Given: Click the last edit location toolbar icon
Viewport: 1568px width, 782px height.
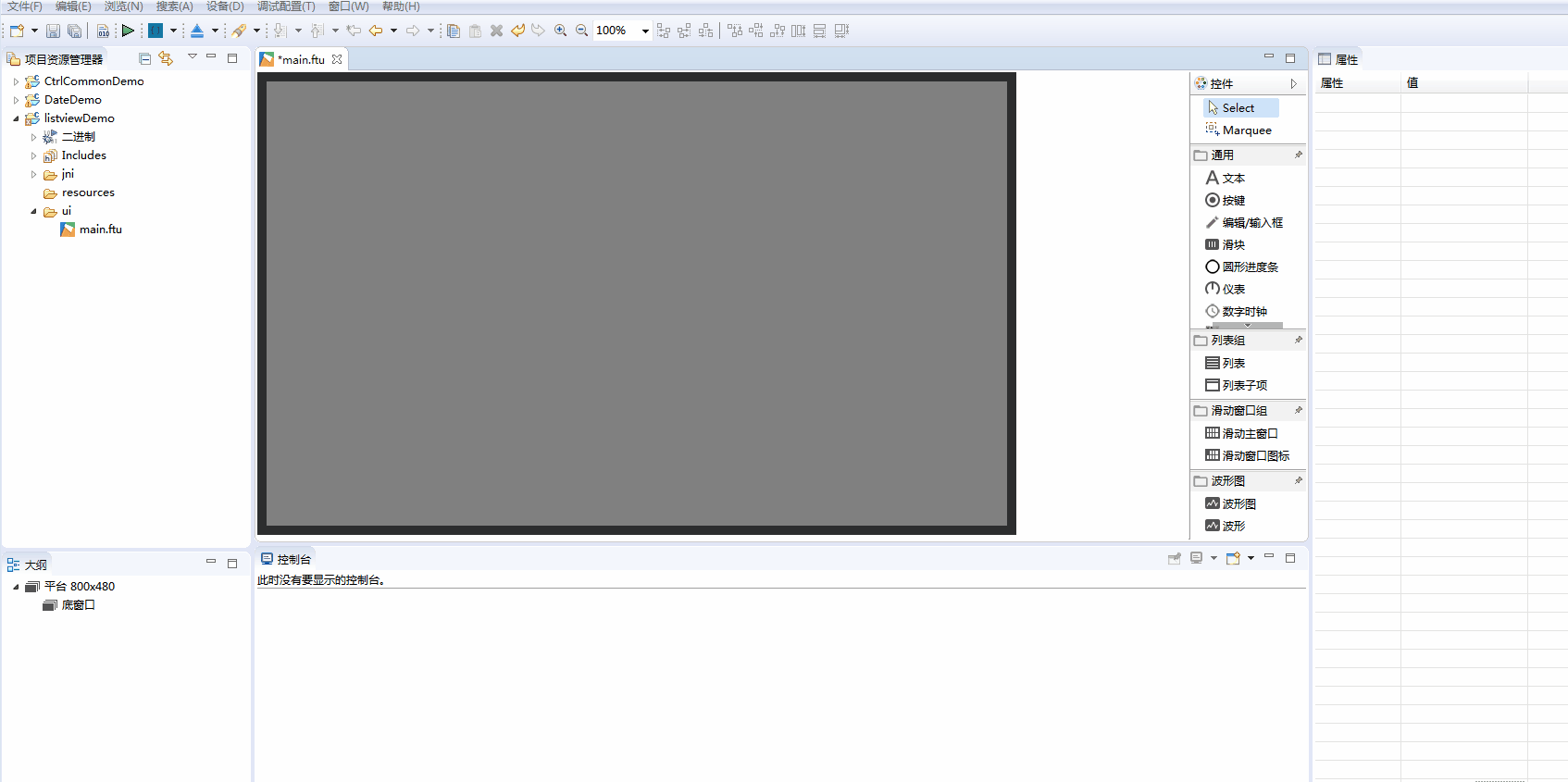Looking at the screenshot, I should pyautogui.click(x=354, y=31).
